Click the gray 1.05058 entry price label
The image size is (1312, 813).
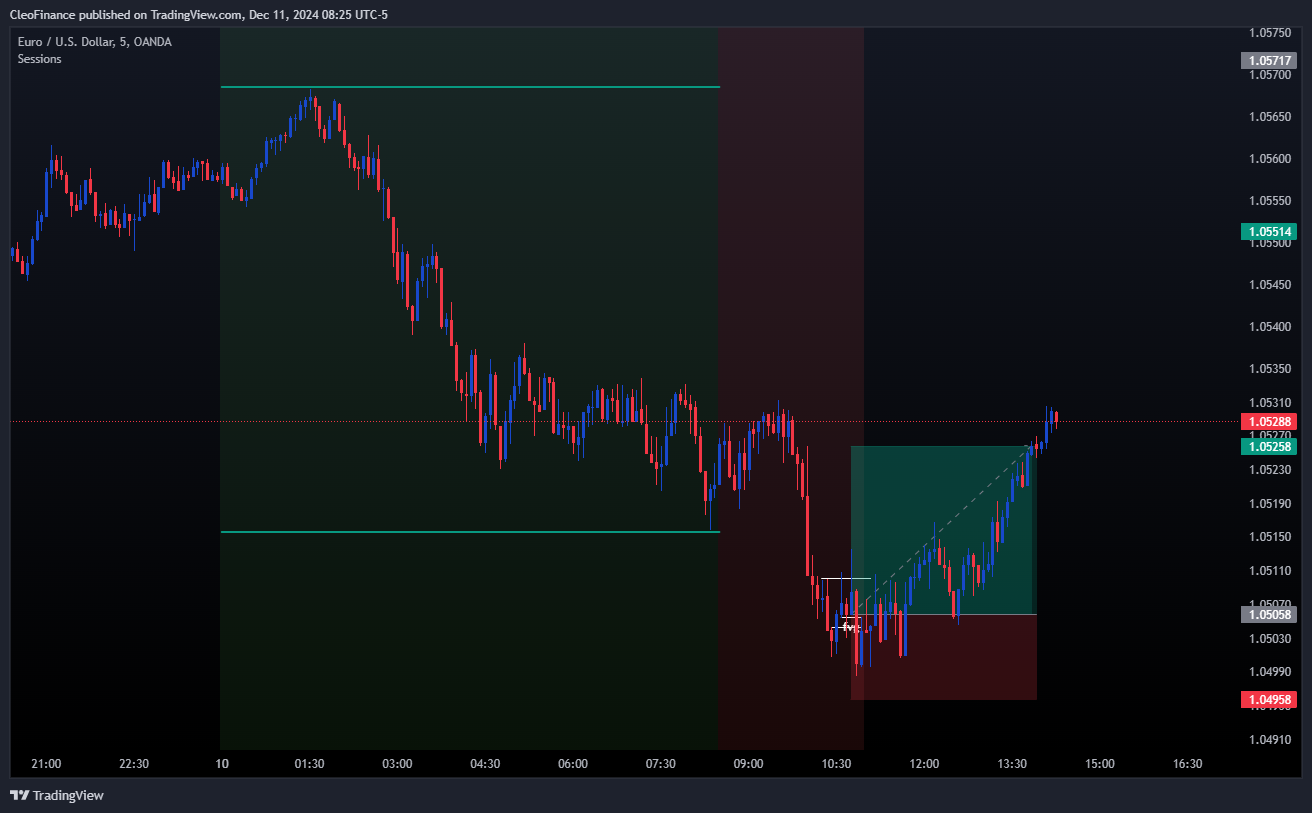(1268, 614)
